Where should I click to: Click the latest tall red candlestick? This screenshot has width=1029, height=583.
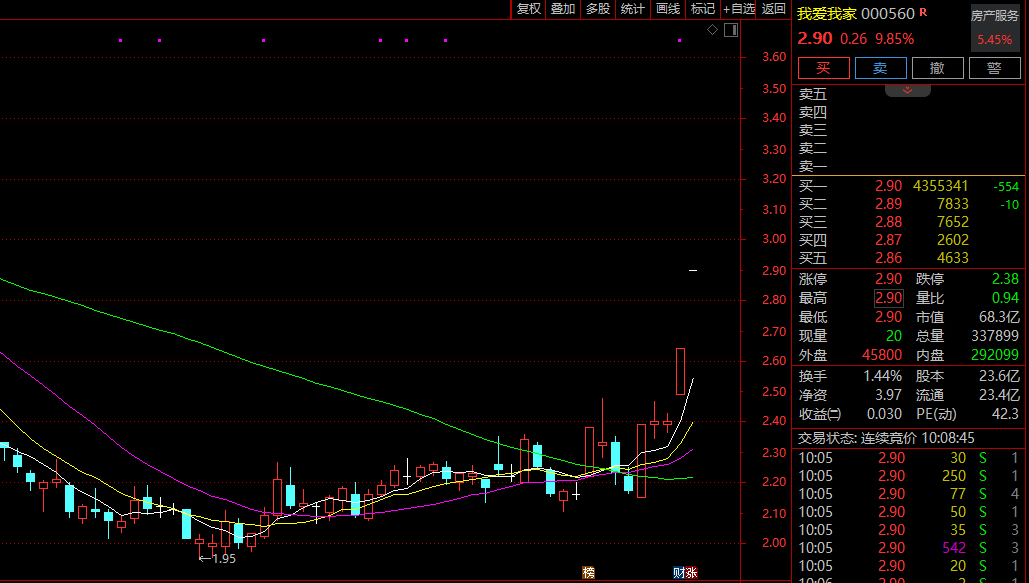point(681,372)
